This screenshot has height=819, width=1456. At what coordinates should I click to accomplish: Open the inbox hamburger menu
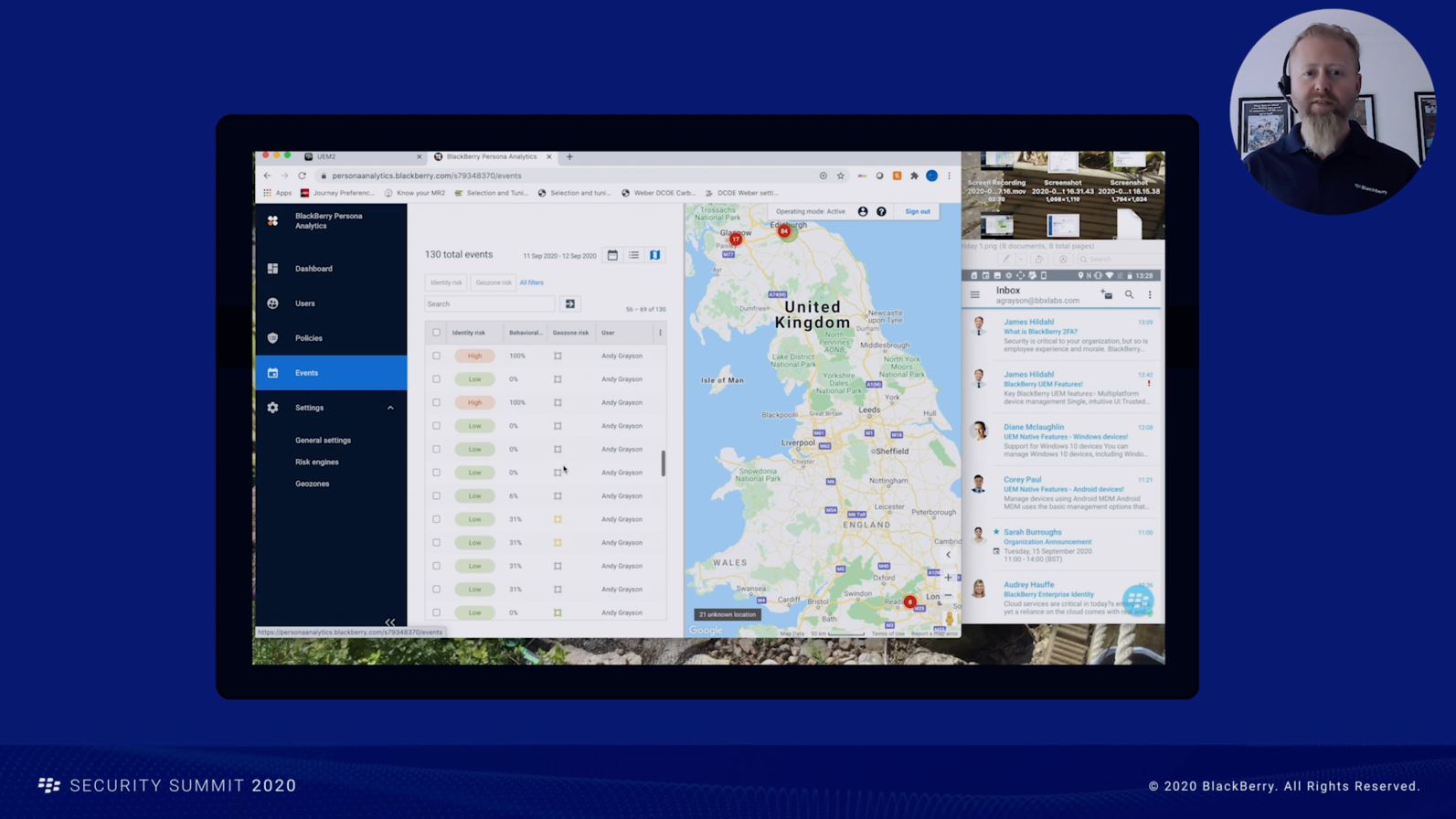pyautogui.click(x=975, y=294)
